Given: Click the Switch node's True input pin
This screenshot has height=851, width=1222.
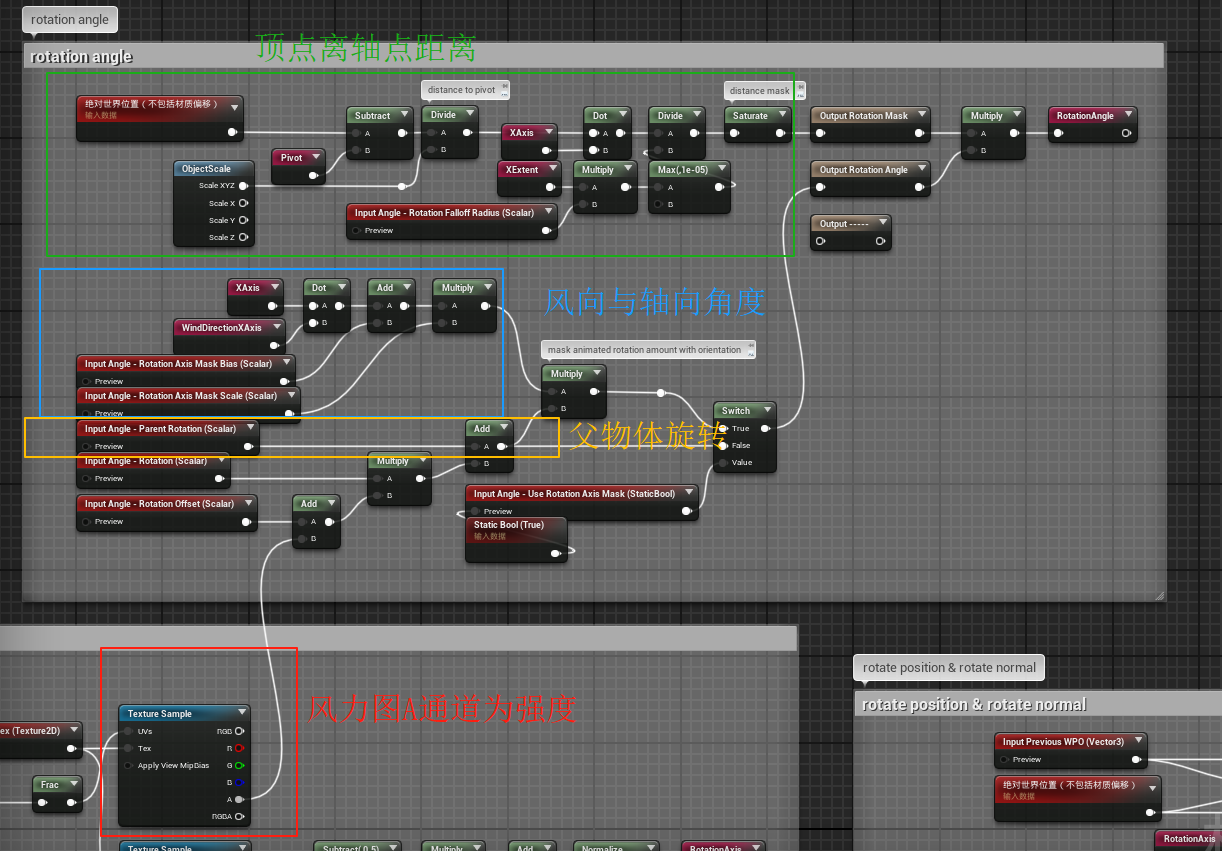Looking at the screenshot, I should (723, 428).
